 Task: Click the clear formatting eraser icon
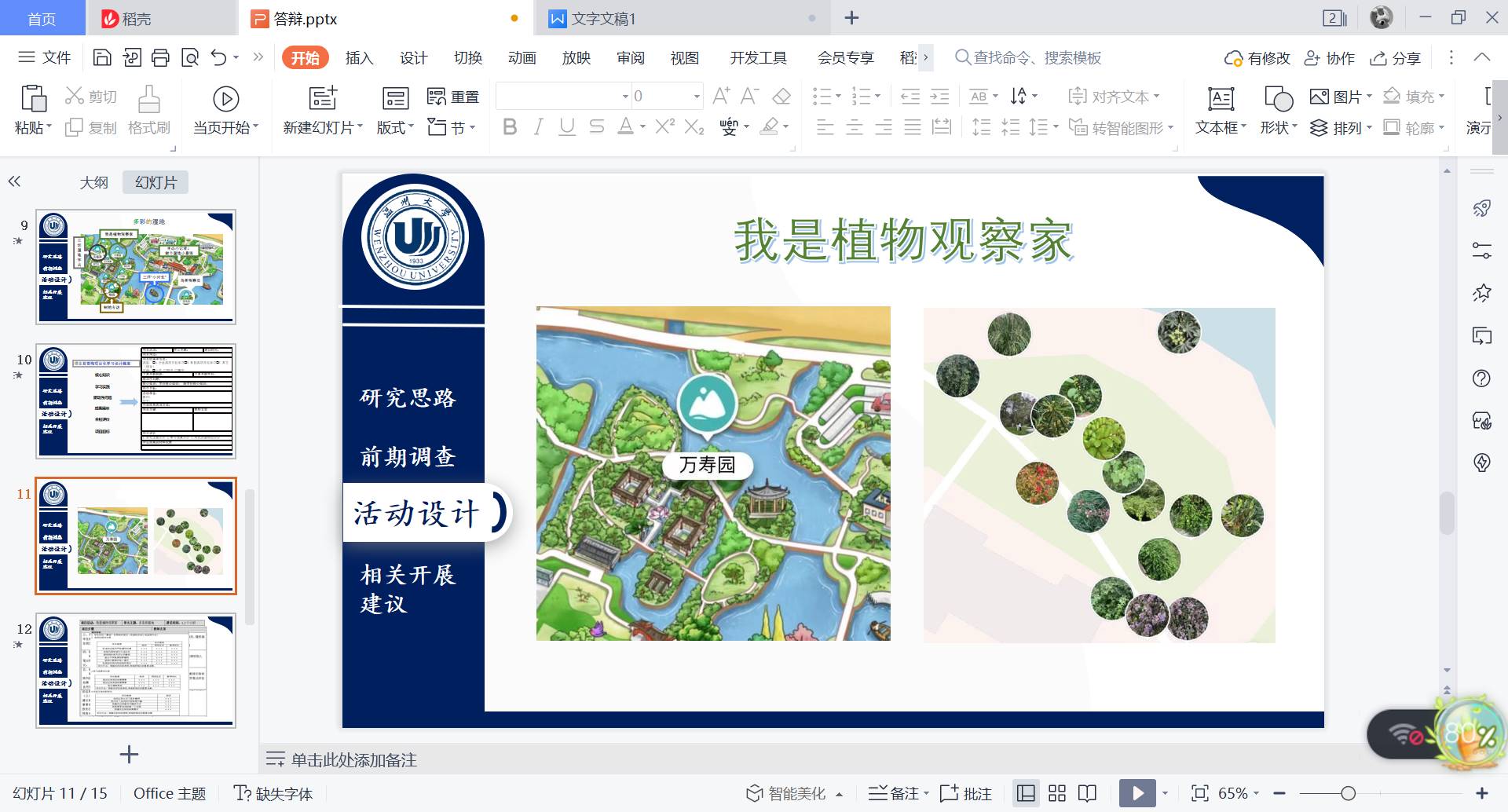(781, 97)
